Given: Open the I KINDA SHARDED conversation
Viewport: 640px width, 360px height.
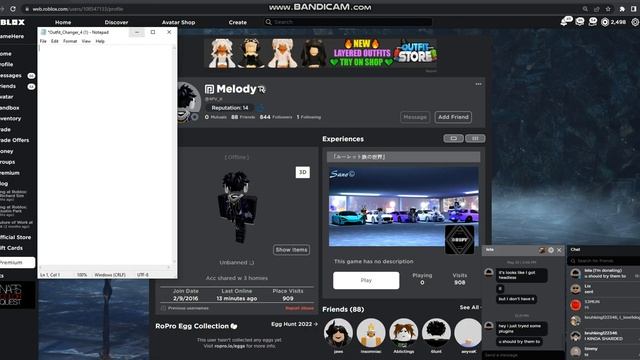Looking at the screenshot, I should 603,336.
